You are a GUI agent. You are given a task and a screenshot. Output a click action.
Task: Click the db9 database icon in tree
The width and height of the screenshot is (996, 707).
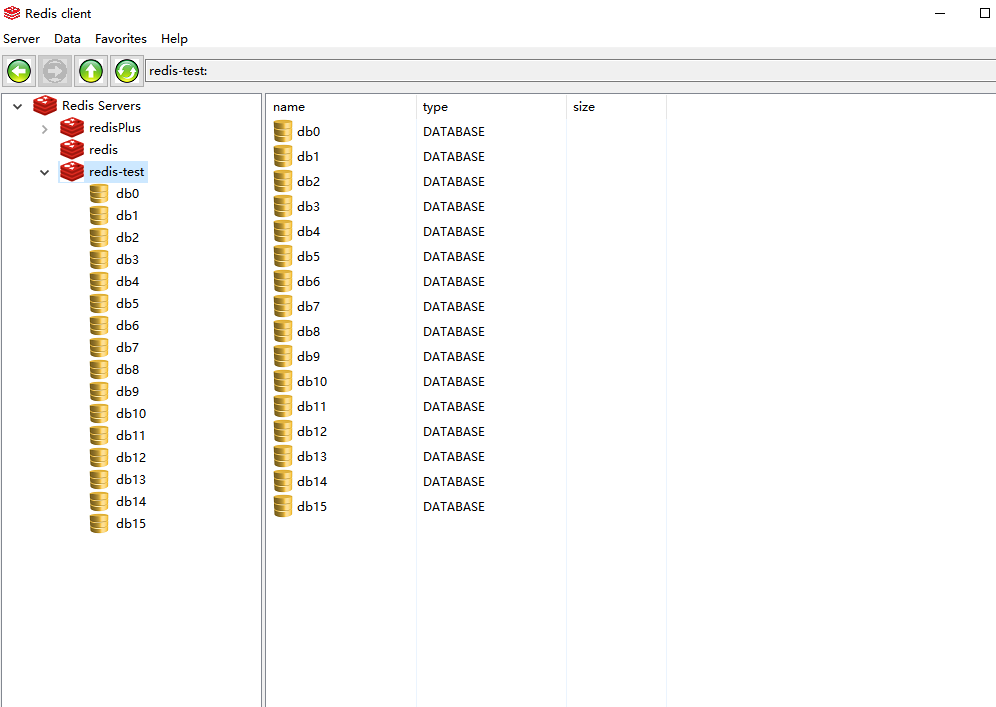click(99, 392)
